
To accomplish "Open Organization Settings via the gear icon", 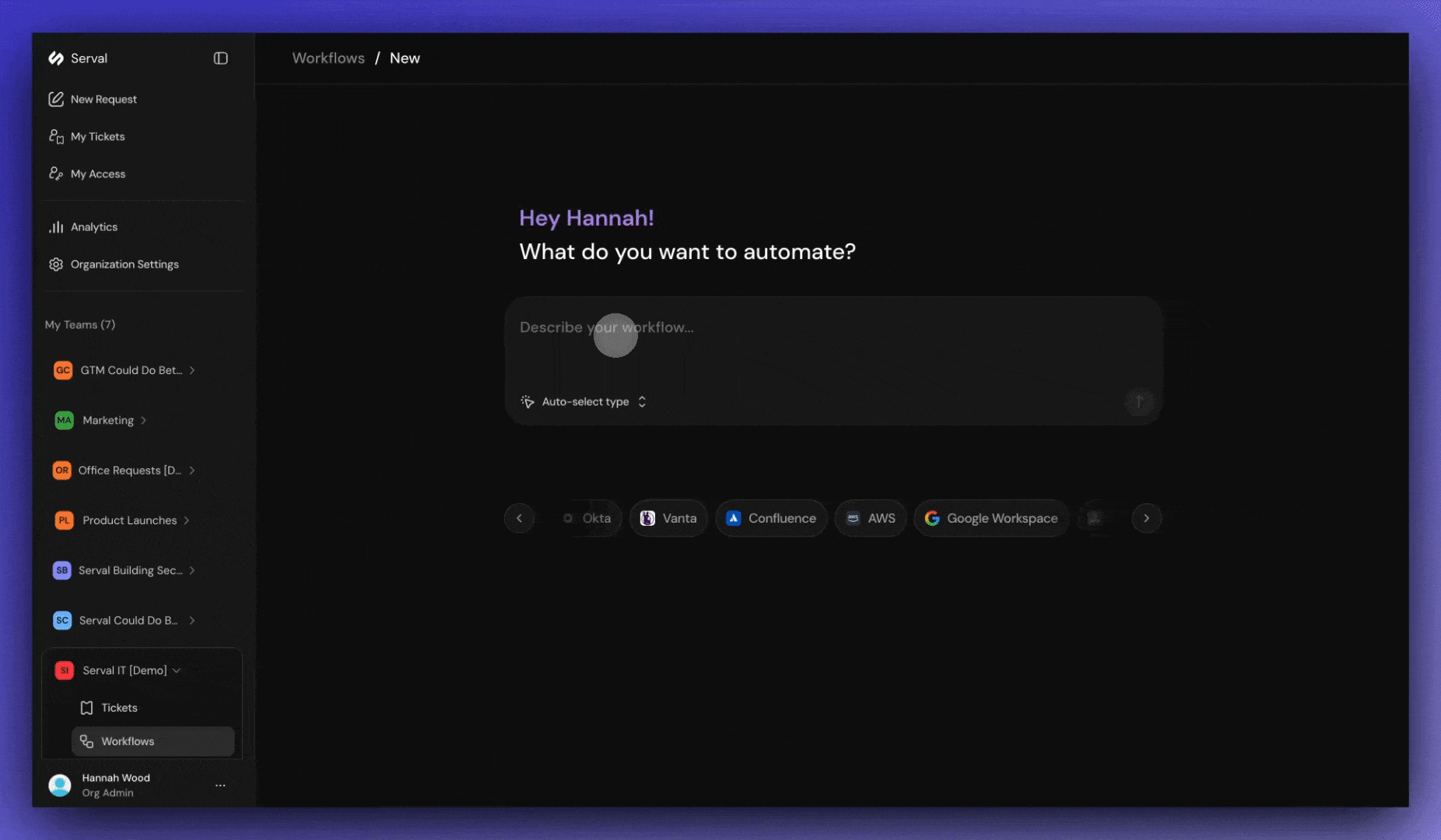I will (56, 264).
